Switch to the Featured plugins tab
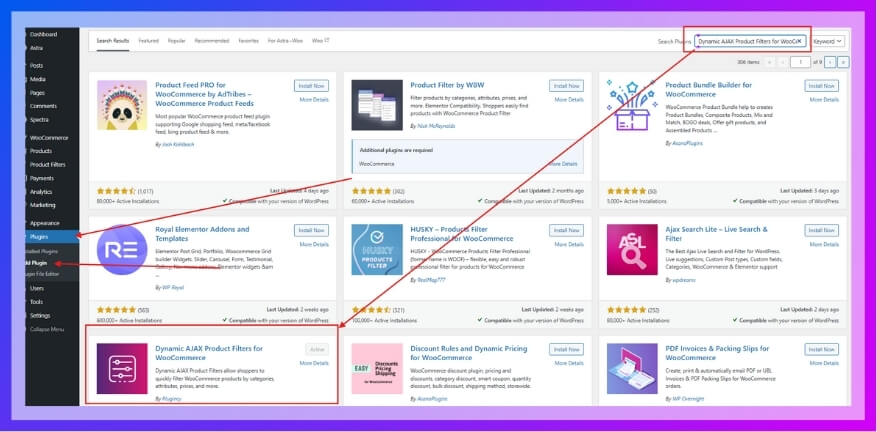This screenshot has height=432, width=877. click(x=149, y=41)
